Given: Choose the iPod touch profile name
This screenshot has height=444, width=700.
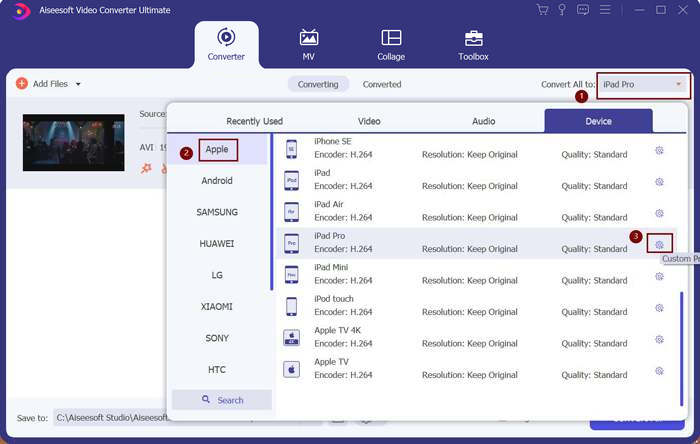Looking at the screenshot, I should click(x=333, y=299).
